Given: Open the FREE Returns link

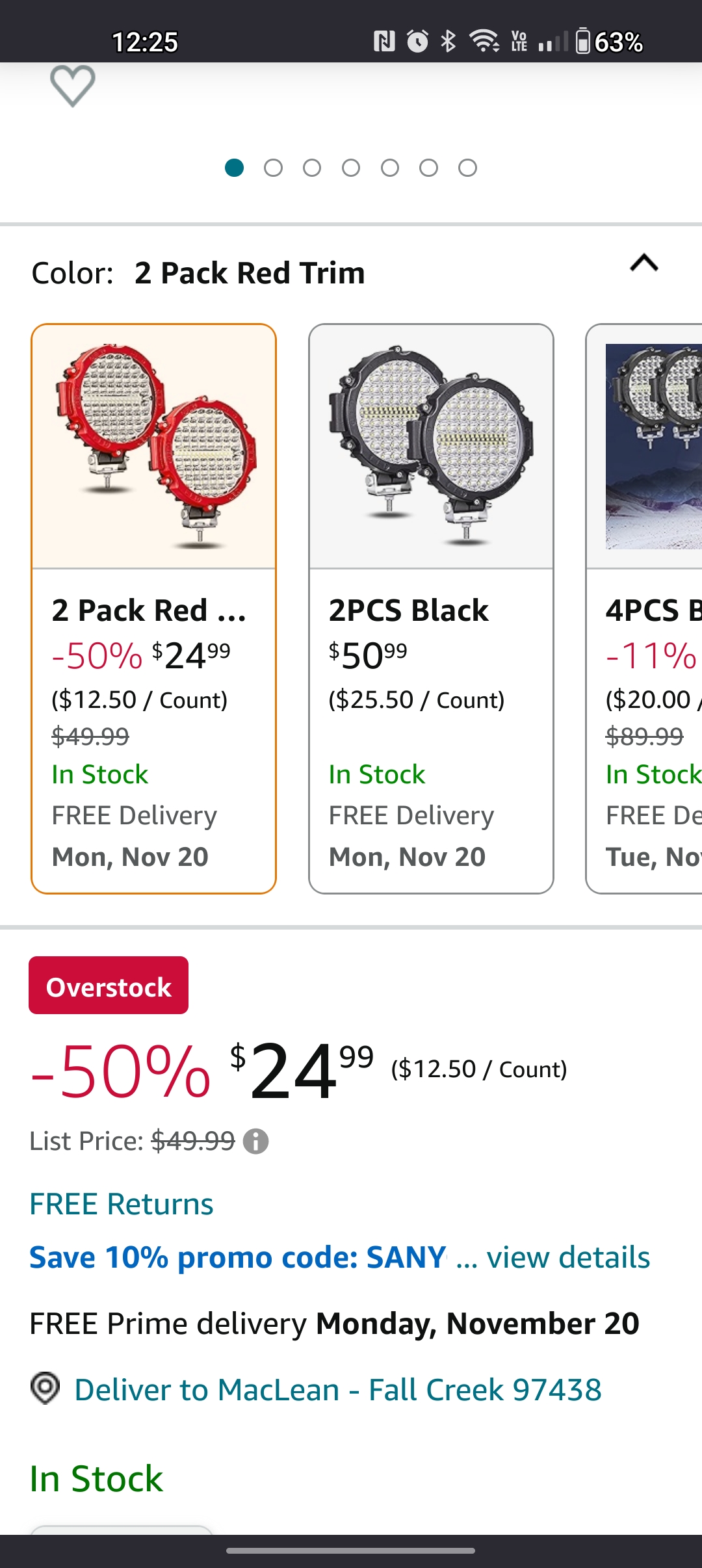Looking at the screenshot, I should [x=122, y=1204].
